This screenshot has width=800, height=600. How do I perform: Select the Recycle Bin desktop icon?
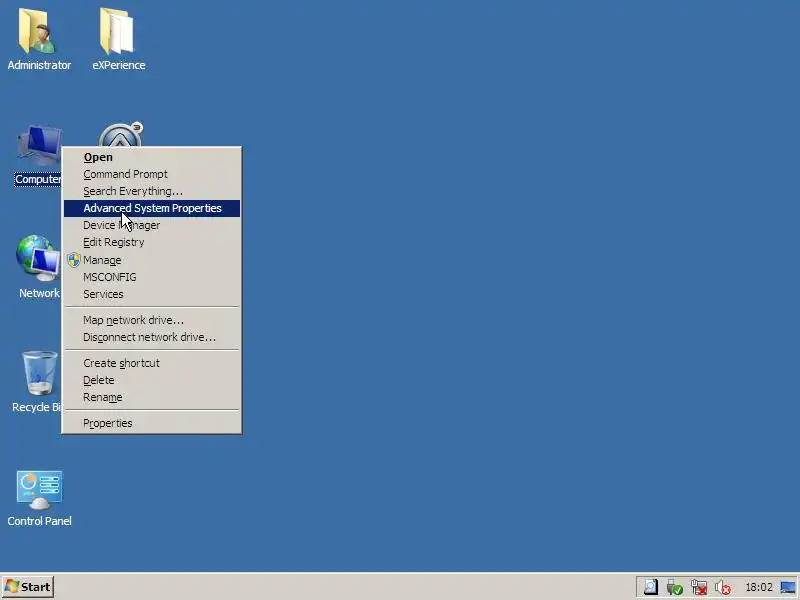38,382
